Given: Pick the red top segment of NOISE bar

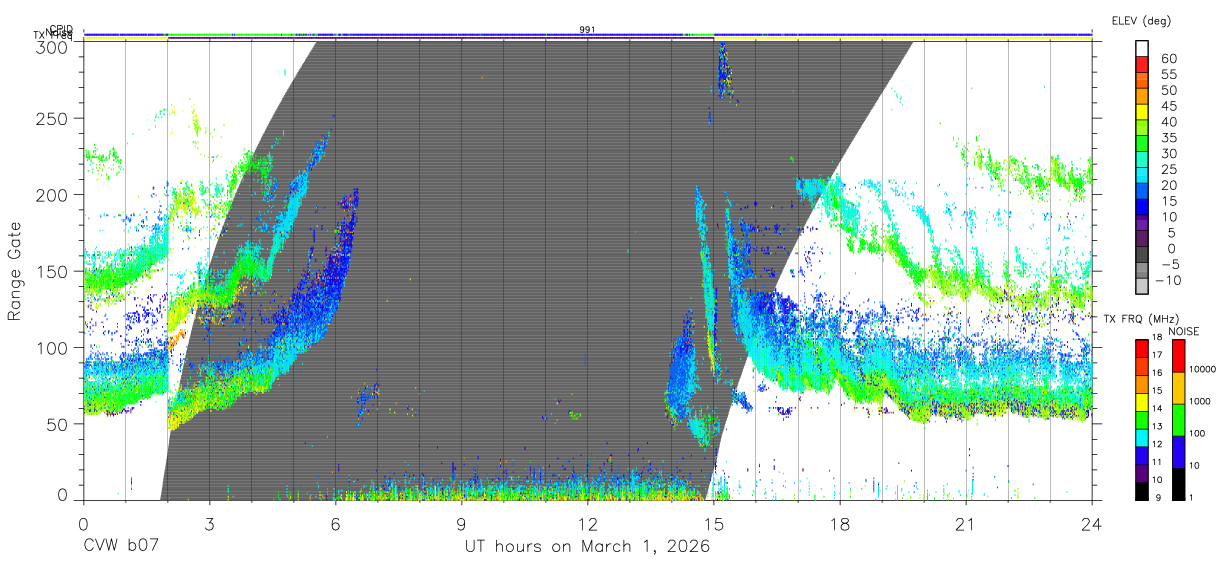Looking at the screenshot, I should point(1178,356).
